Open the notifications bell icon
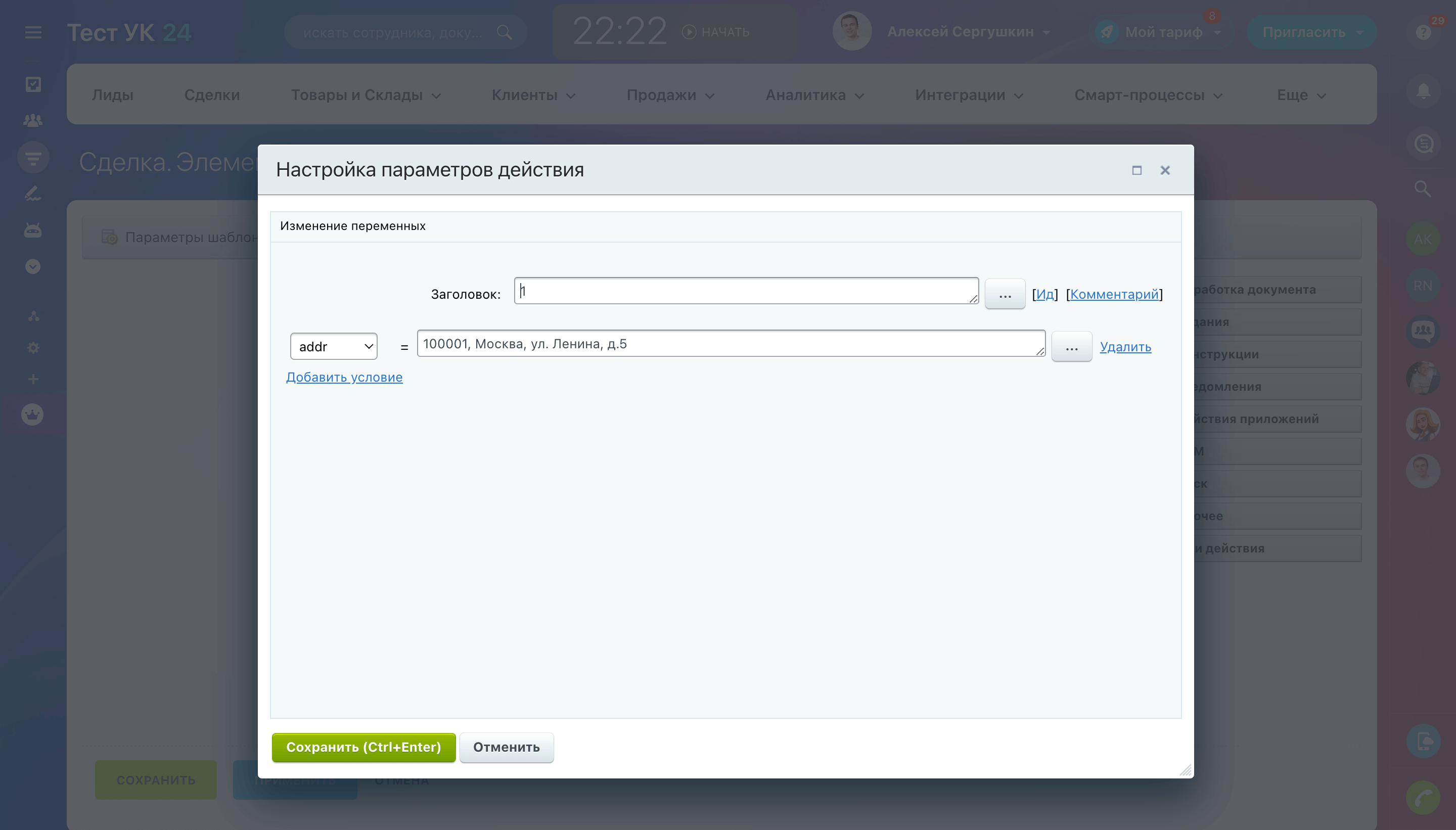Viewport: 1456px width, 830px height. pos(1423,91)
